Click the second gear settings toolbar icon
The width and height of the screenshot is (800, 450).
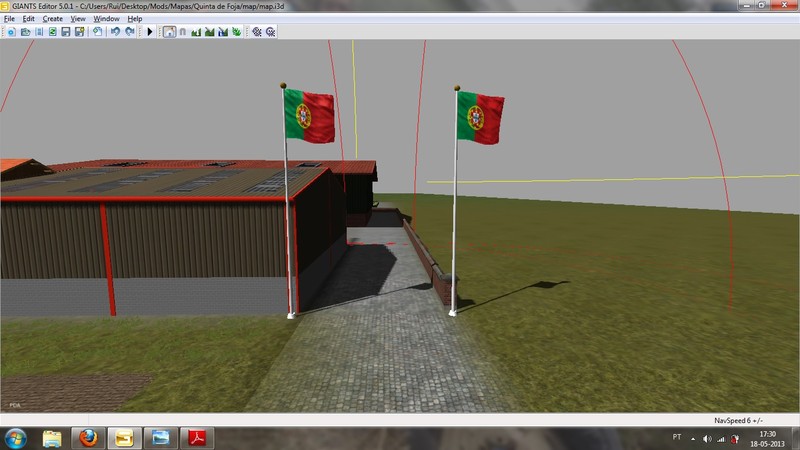click(x=270, y=32)
